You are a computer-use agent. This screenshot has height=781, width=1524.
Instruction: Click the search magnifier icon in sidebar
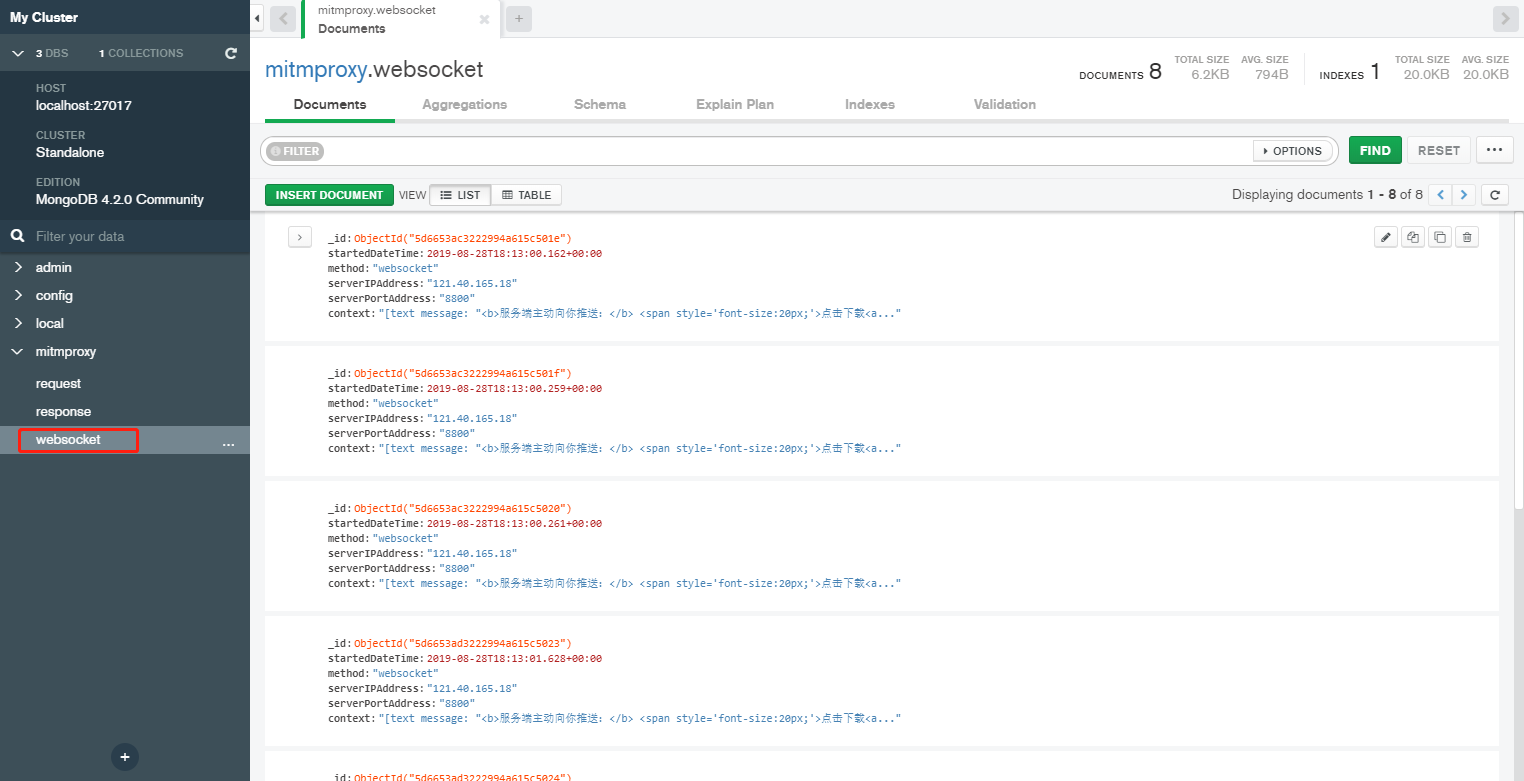(17, 236)
